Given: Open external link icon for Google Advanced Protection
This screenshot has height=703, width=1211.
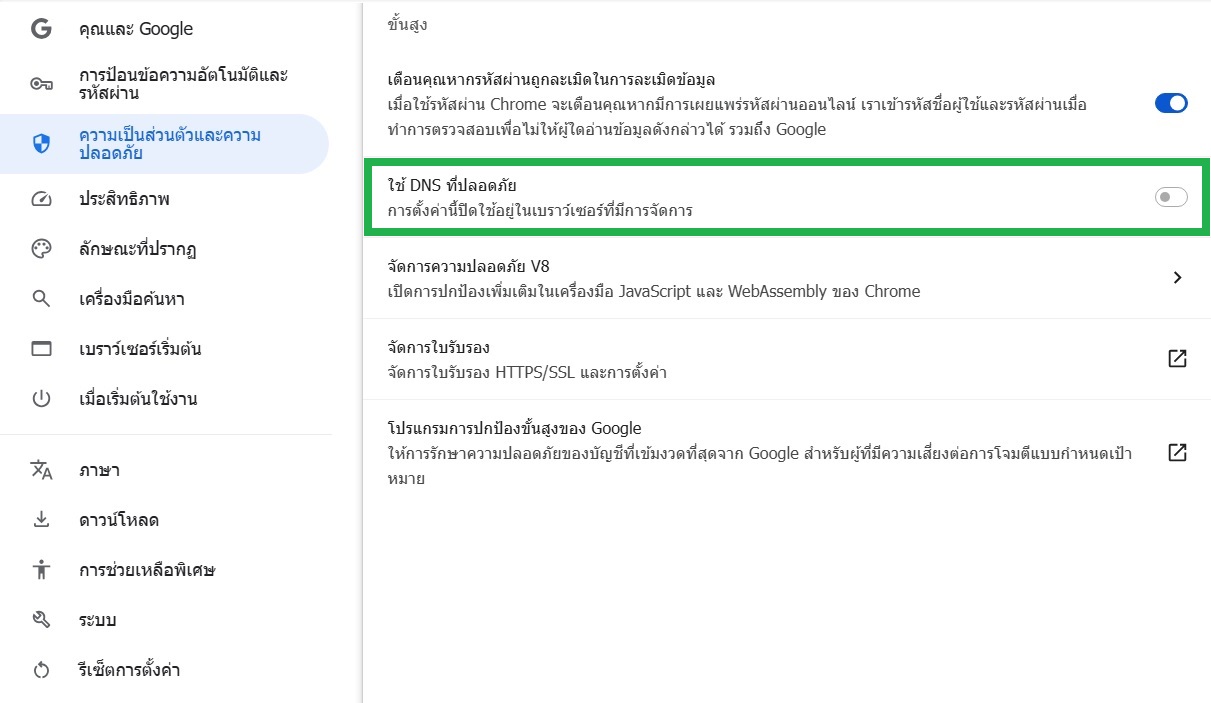Looking at the screenshot, I should [1177, 452].
